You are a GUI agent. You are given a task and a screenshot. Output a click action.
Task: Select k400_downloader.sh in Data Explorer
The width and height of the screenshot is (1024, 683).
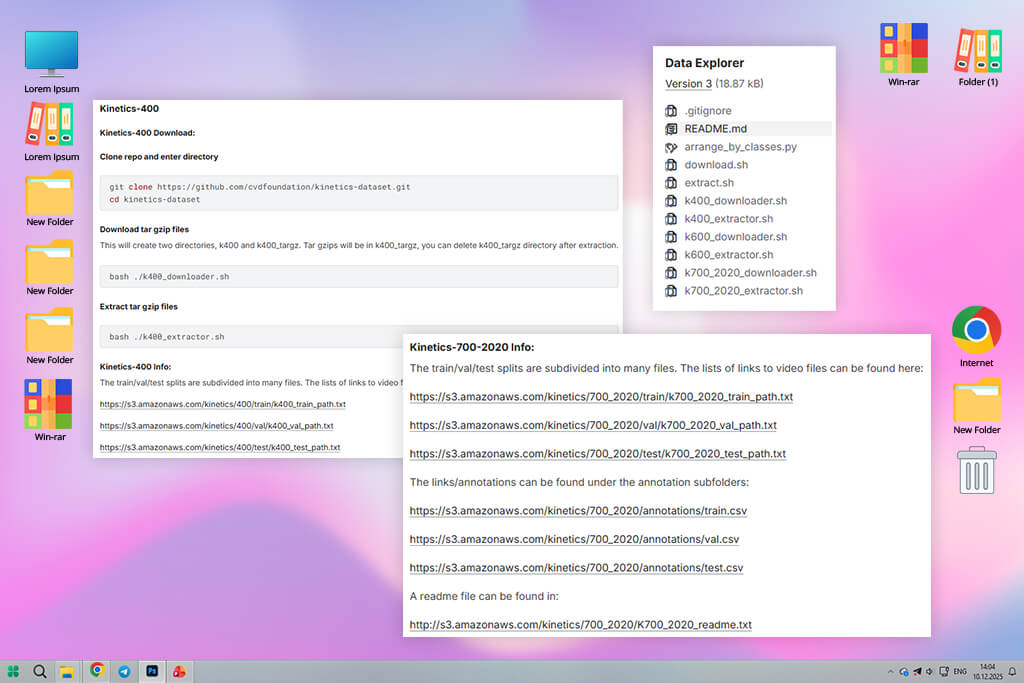coord(736,200)
